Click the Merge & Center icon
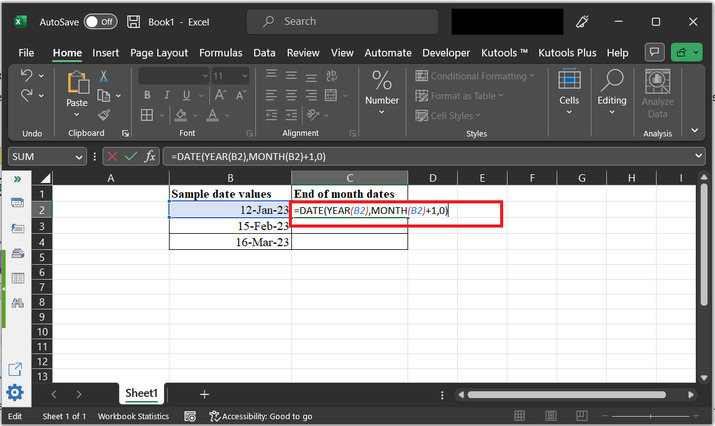This screenshot has width=715, height=426. (x=331, y=95)
